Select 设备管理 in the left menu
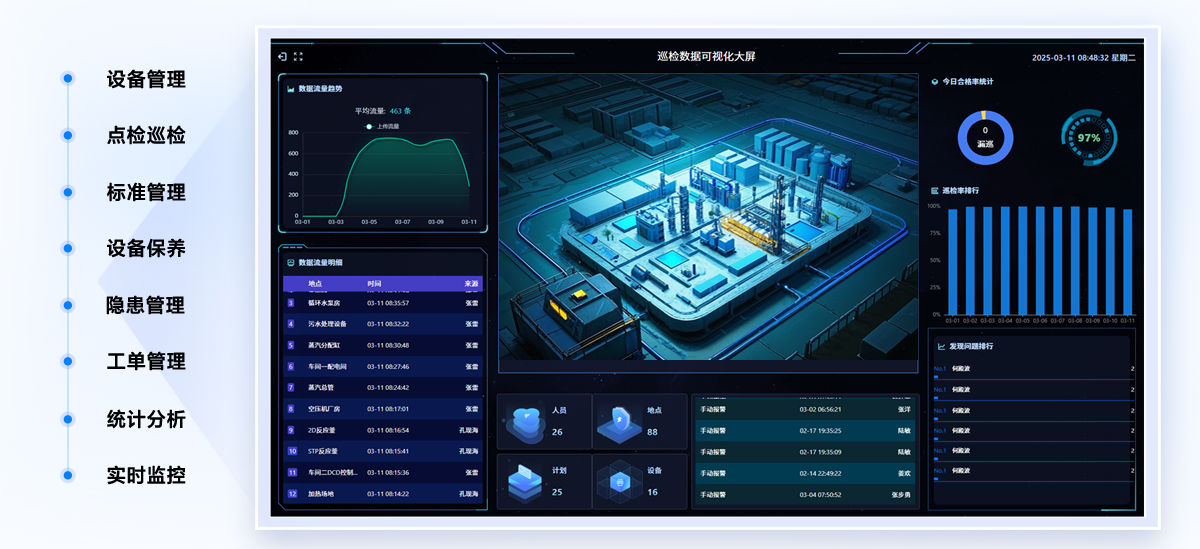This screenshot has height=549, width=1200. pos(146,79)
